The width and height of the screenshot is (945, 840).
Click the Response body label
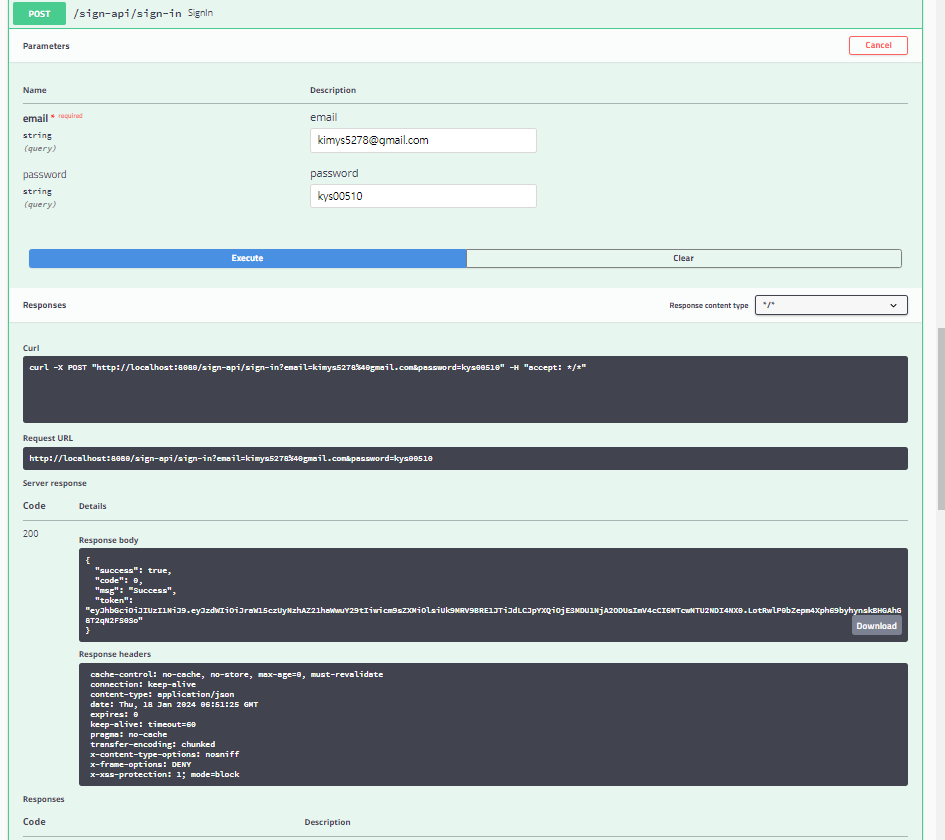(x=108, y=541)
